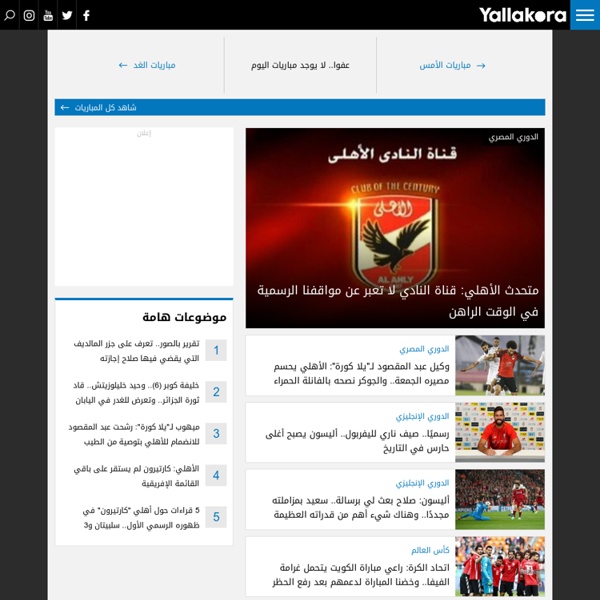Open the Twitter profile icon
Screen dimensions: 600x600
(x=67, y=15)
